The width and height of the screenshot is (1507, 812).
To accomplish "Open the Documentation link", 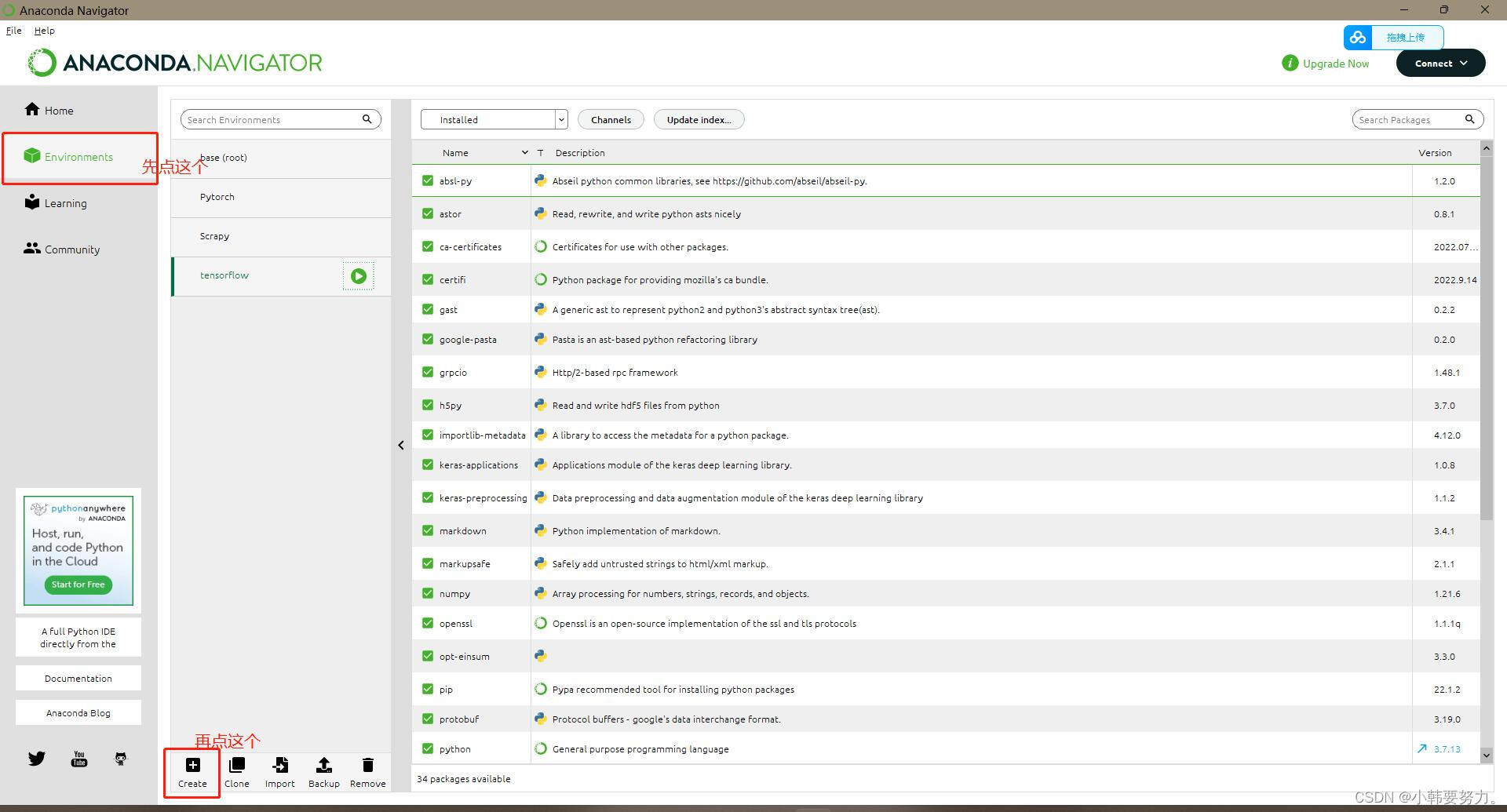I will pyautogui.click(x=78, y=678).
